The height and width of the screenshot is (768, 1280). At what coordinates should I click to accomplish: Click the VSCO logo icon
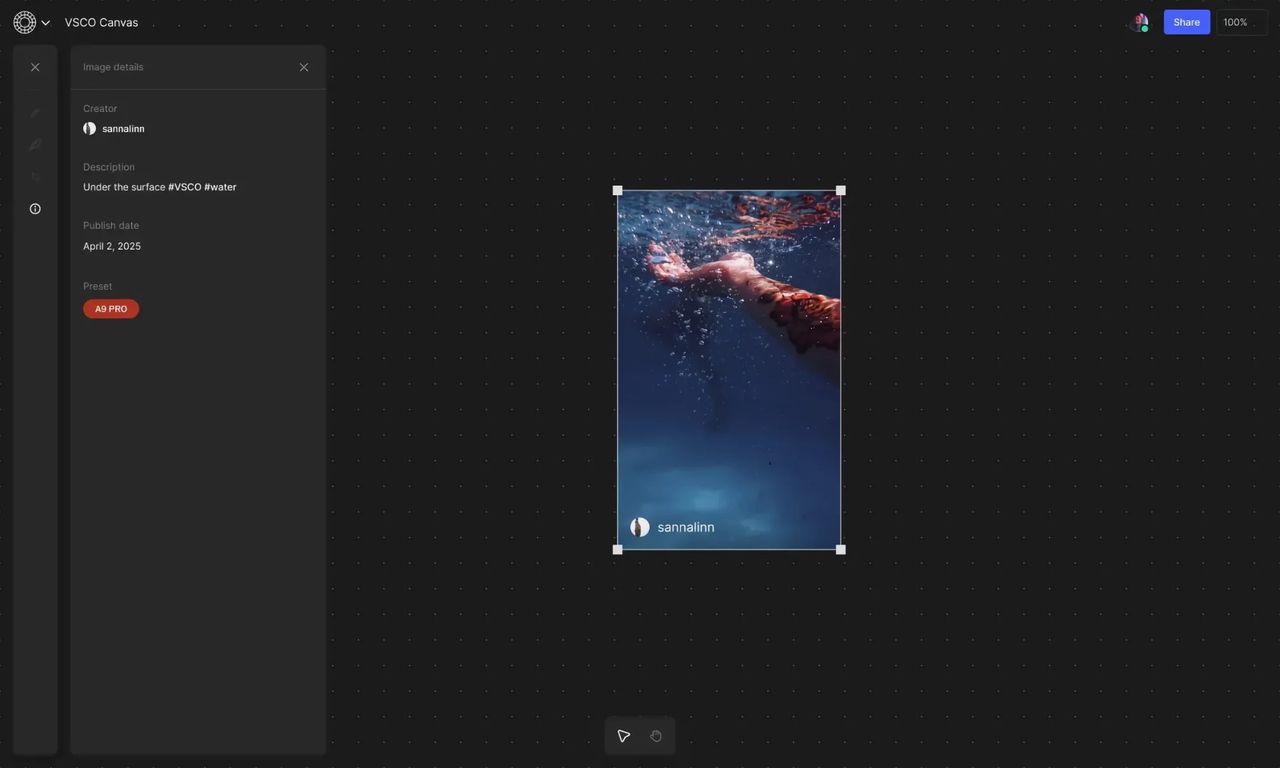pyautogui.click(x=24, y=22)
